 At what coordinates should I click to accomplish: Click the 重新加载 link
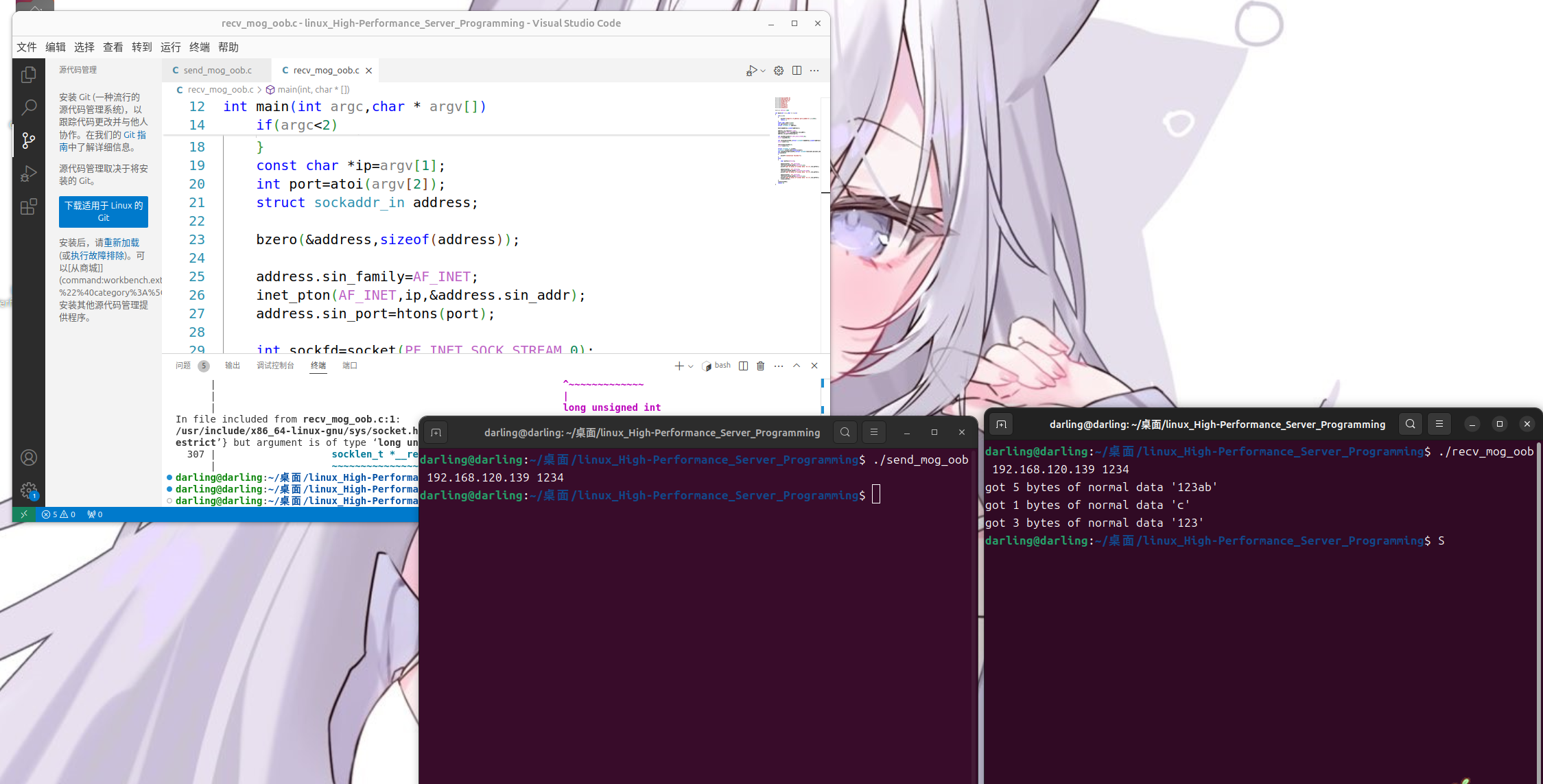[x=121, y=243]
